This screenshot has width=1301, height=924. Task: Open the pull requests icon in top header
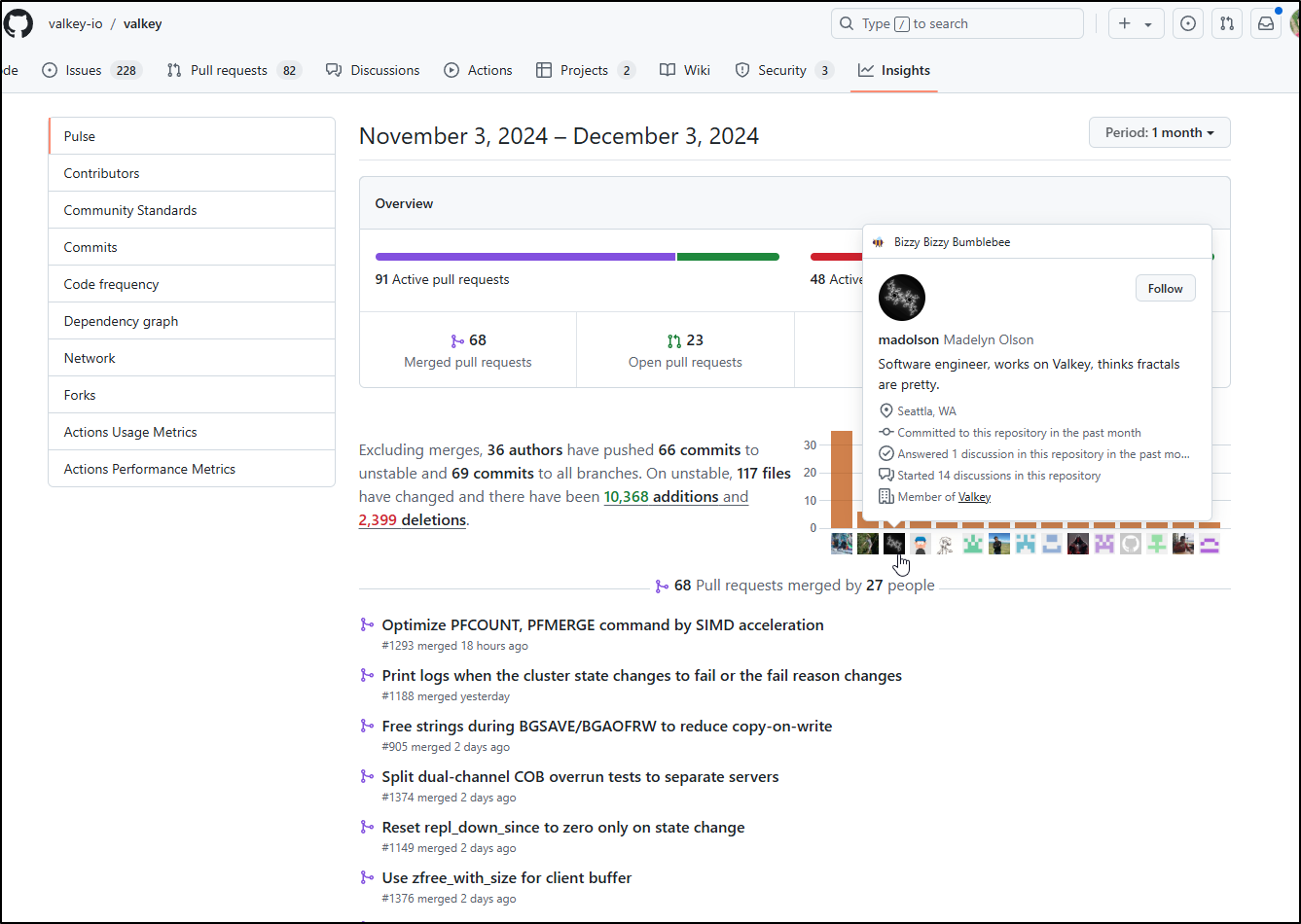(x=1227, y=23)
